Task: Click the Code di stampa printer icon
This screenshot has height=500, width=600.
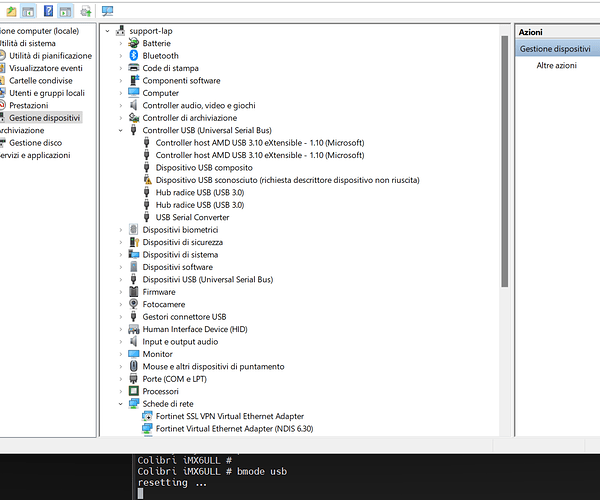Action: tap(134, 68)
